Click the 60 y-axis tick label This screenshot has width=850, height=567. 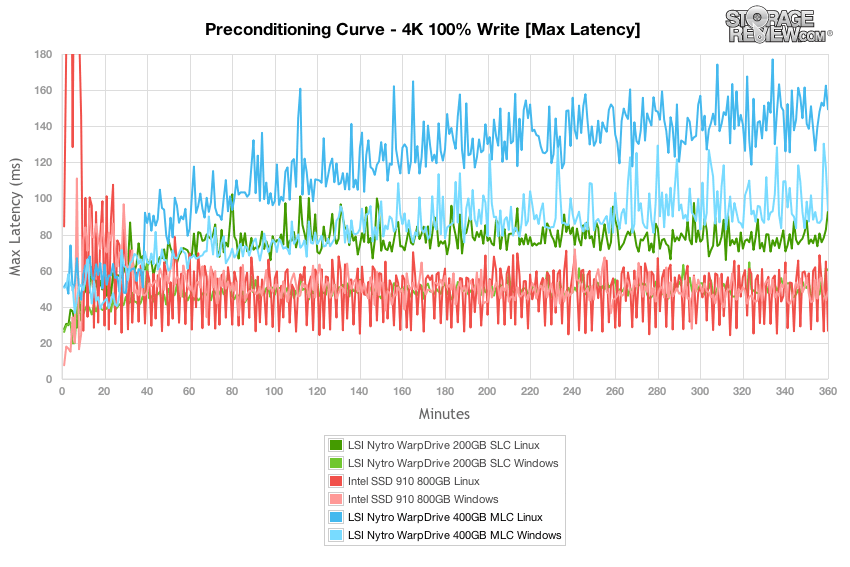click(47, 271)
